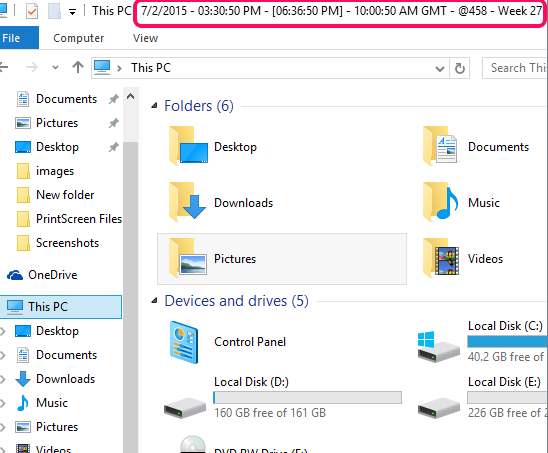Open the Downloads folder icon in Folders
This screenshot has width=548, height=453.
coord(188,202)
